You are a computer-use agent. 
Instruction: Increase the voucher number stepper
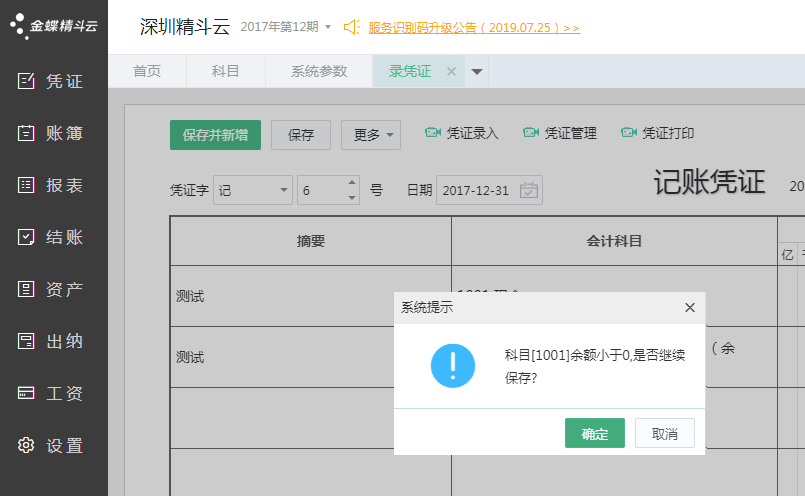(x=351, y=183)
